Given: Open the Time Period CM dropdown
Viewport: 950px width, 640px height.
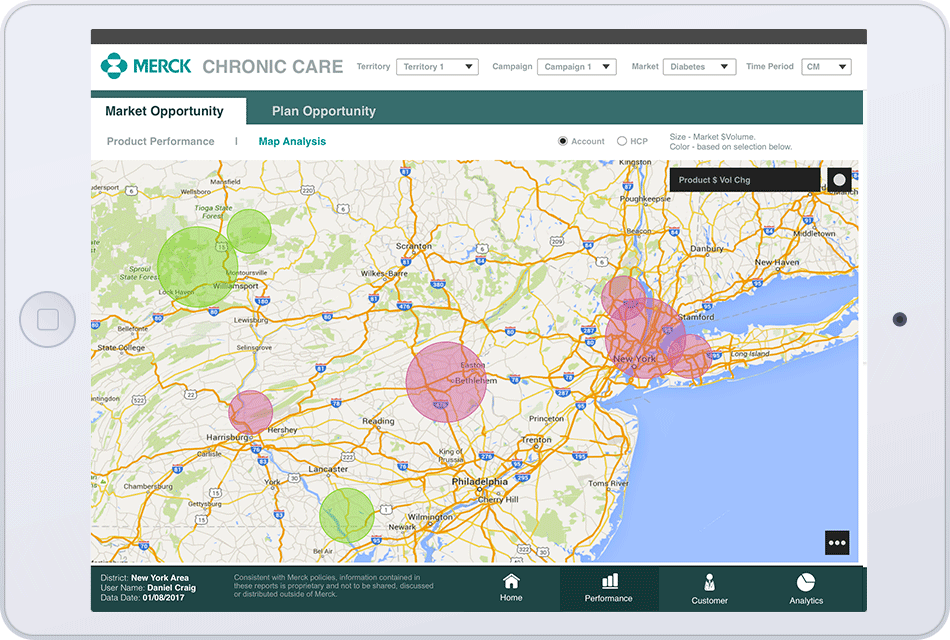Looking at the screenshot, I should pyautogui.click(x=827, y=66).
